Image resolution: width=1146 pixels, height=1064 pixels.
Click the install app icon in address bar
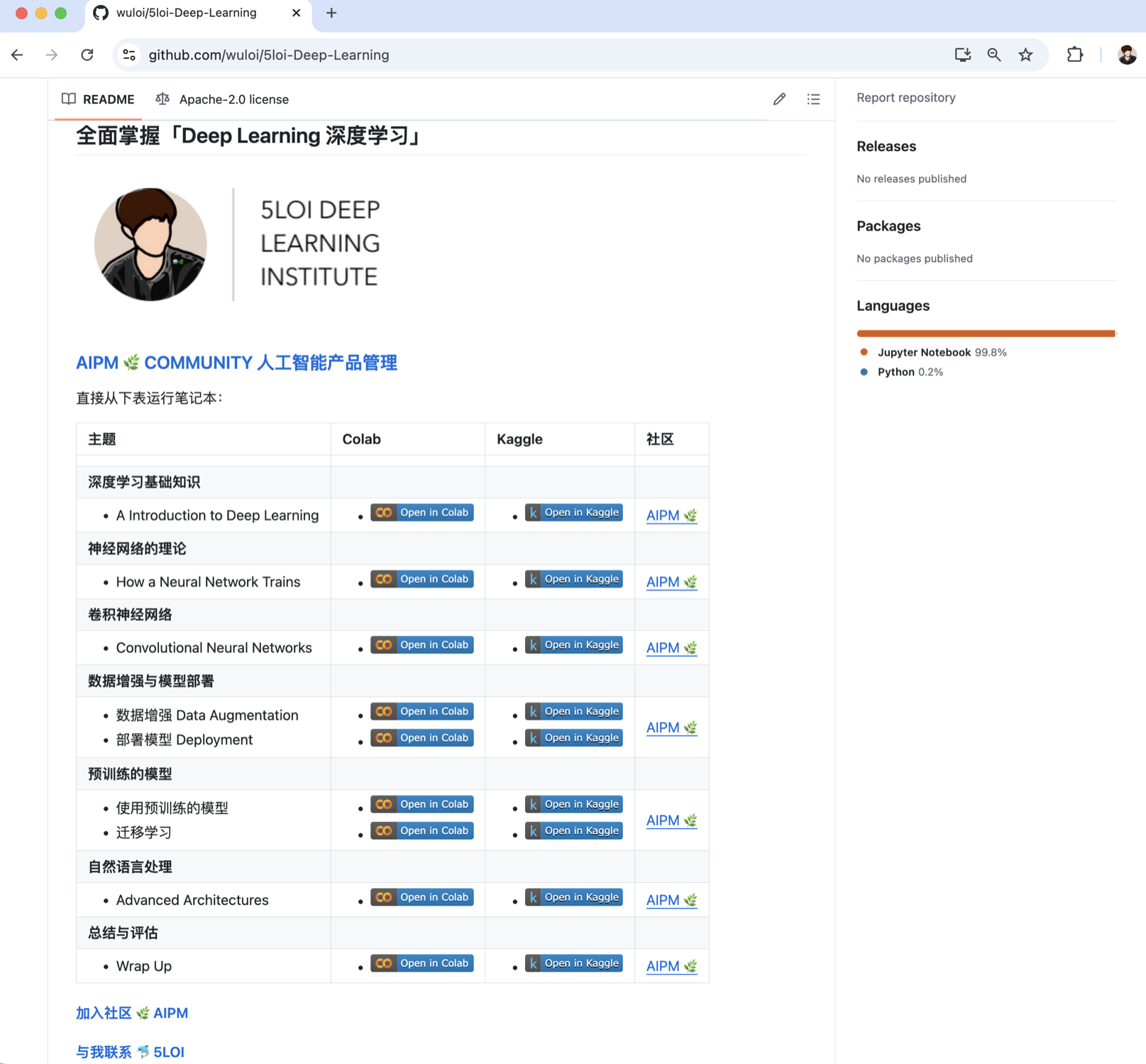[x=962, y=55]
